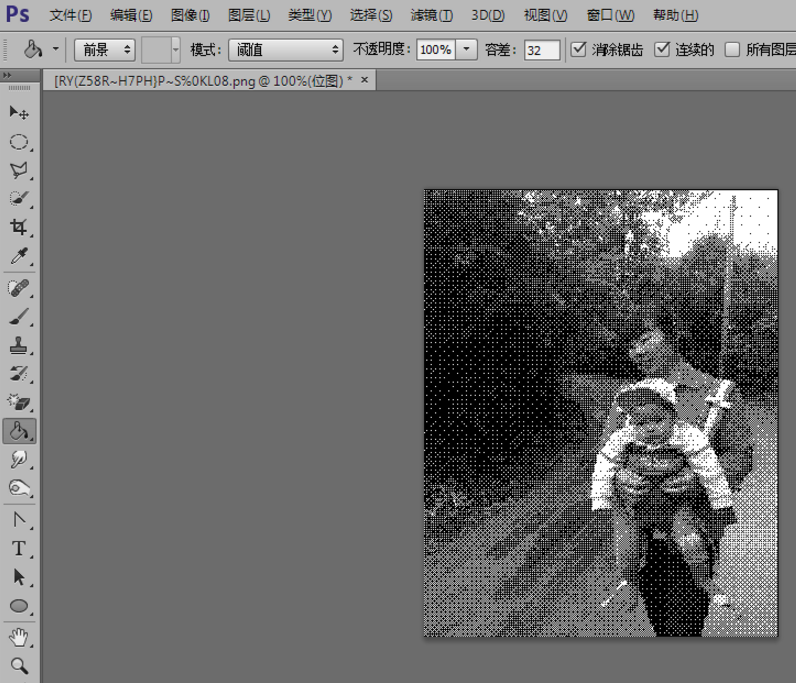Toggle the 所有图层 all layers checkbox
796x683 pixels.
point(732,49)
